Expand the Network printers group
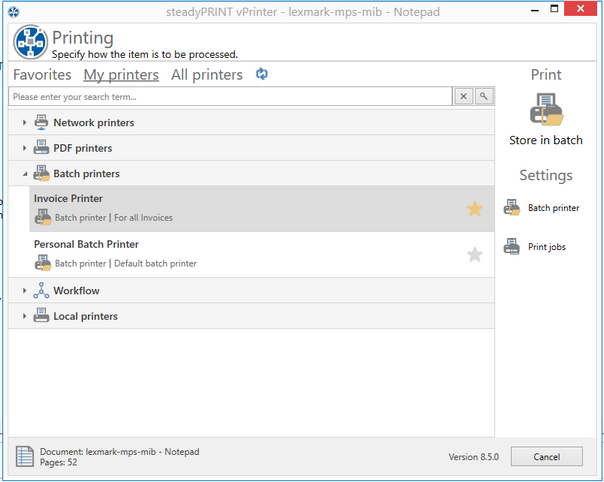This screenshot has height=482, width=604. (24, 123)
